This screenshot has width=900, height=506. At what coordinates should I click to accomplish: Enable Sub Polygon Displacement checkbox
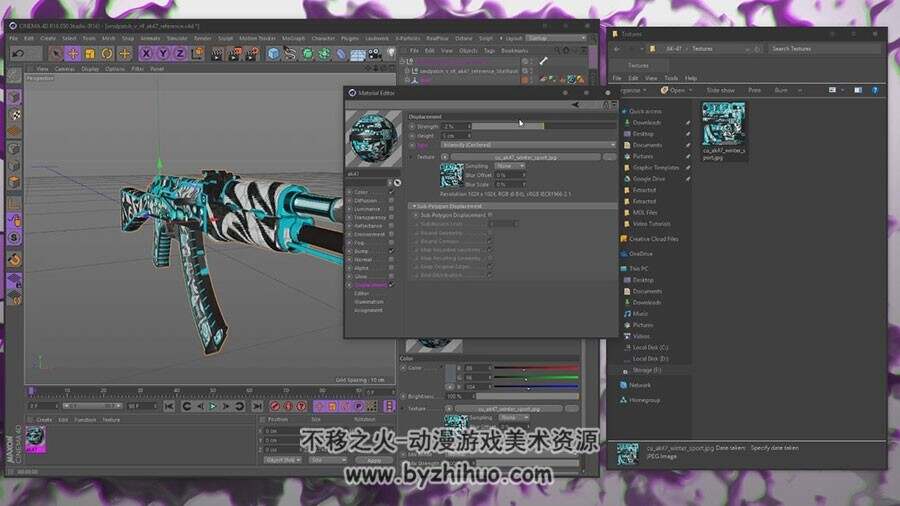(490, 215)
